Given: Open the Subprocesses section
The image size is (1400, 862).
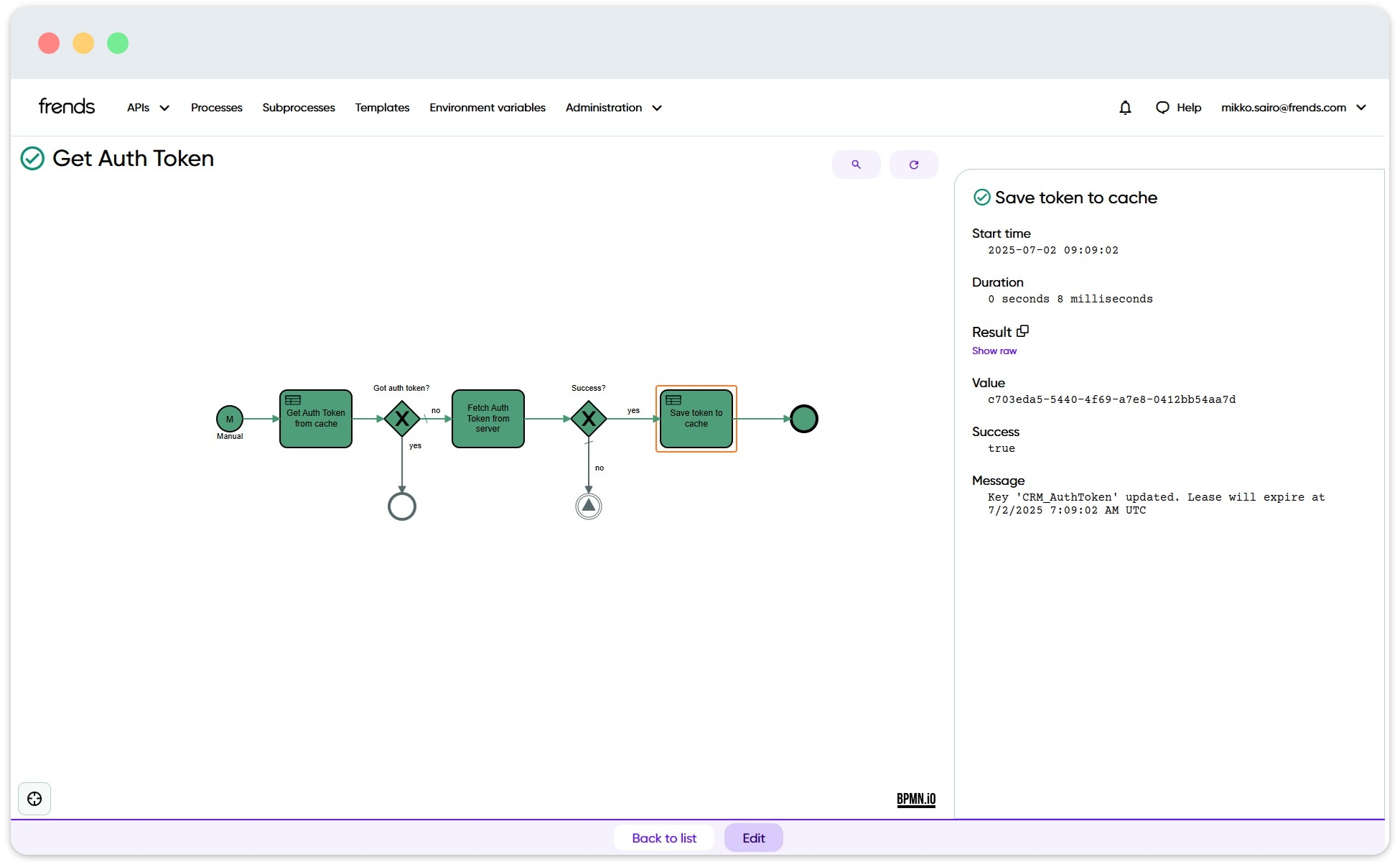Looking at the screenshot, I should 298,107.
